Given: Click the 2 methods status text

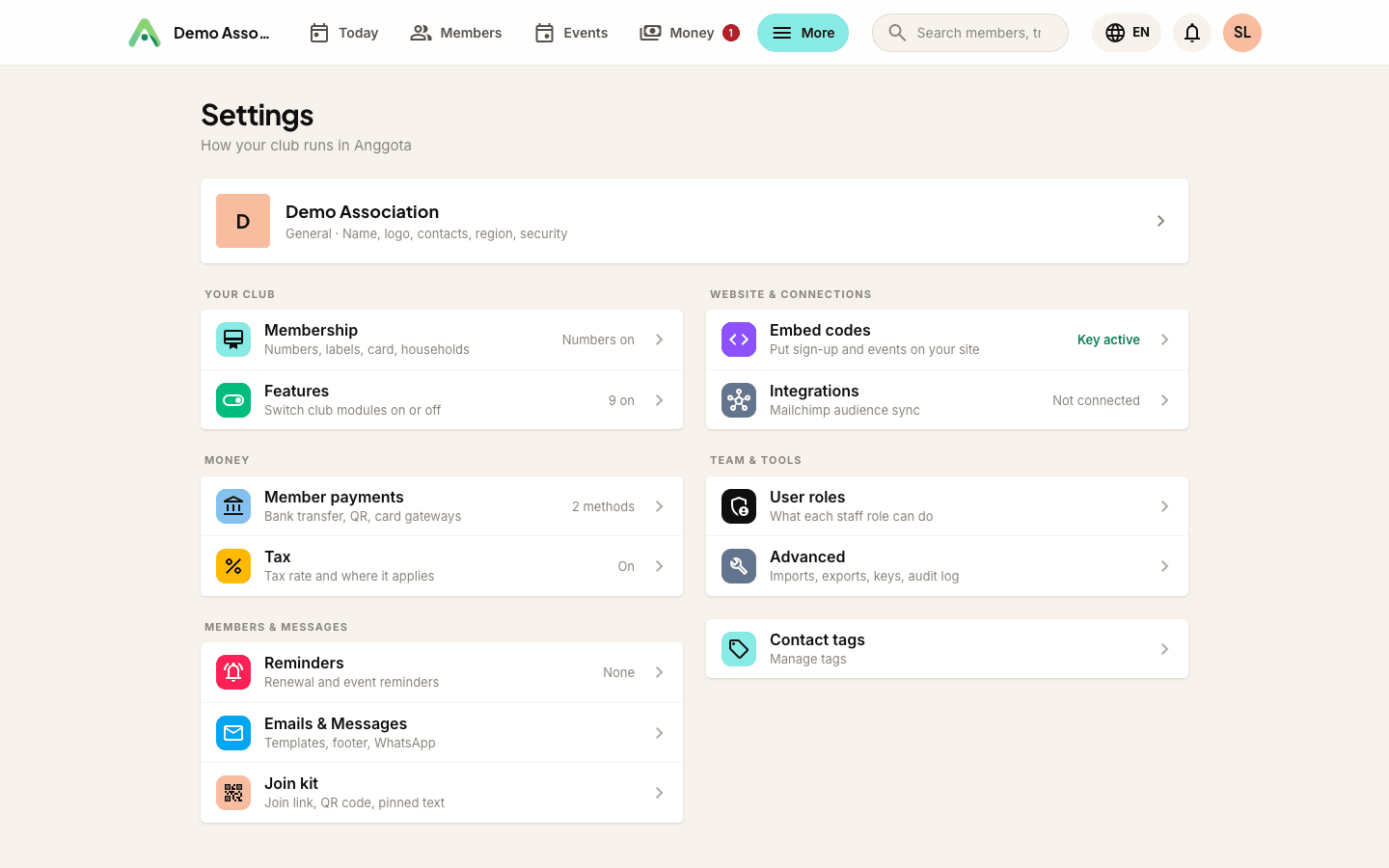Looking at the screenshot, I should [x=603, y=506].
